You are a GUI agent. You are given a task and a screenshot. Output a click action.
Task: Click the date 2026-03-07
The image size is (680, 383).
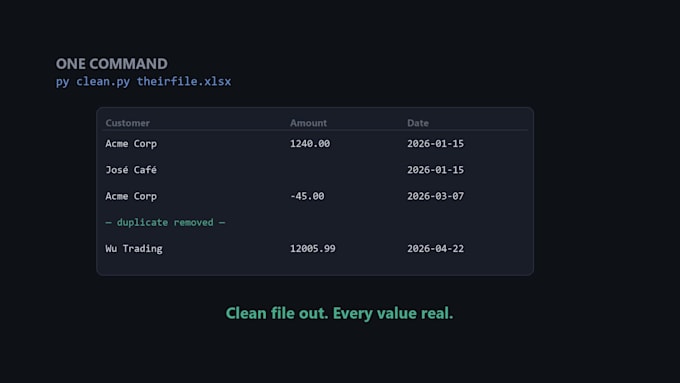coord(435,196)
